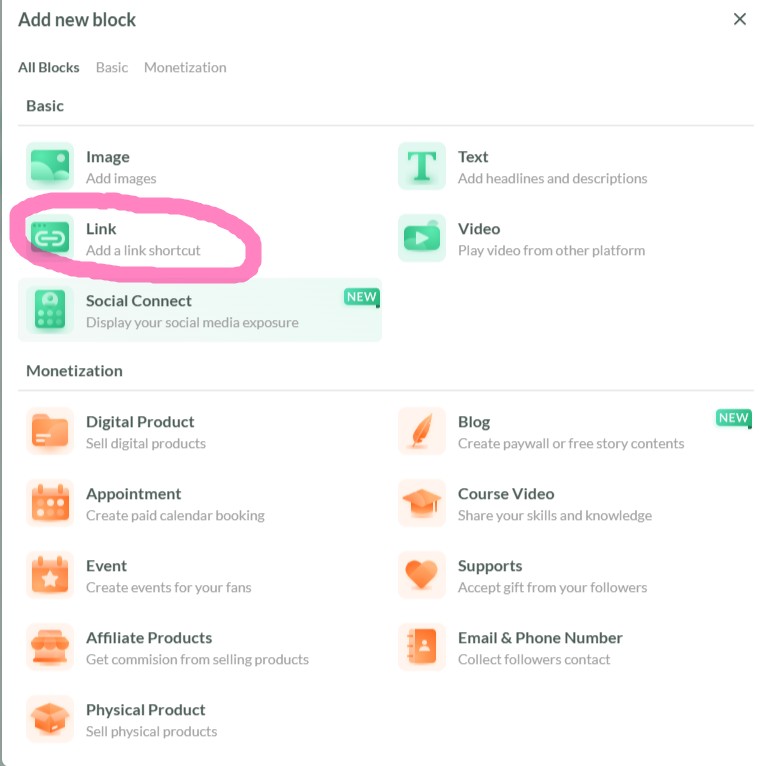
Task: Click the chain Link block icon
Action: click(x=50, y=238)
